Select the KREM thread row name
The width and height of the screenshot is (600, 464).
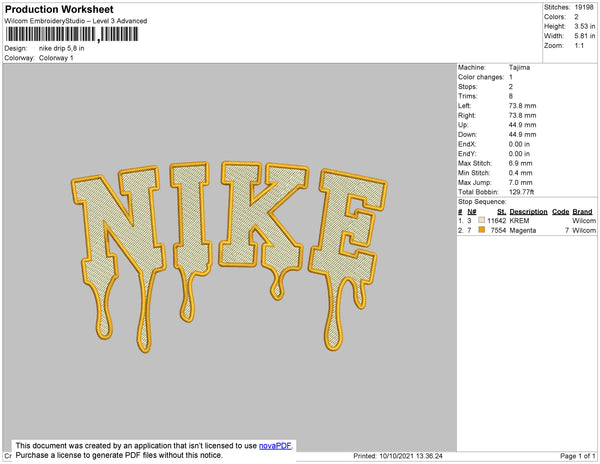pyautogui.click(x=518, y=221)
